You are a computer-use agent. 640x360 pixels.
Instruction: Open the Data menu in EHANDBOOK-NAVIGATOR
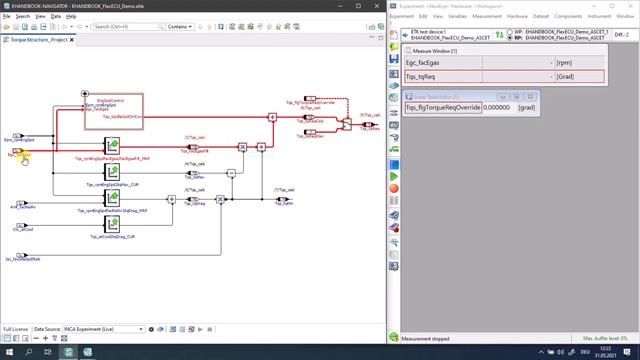point(56,16)
